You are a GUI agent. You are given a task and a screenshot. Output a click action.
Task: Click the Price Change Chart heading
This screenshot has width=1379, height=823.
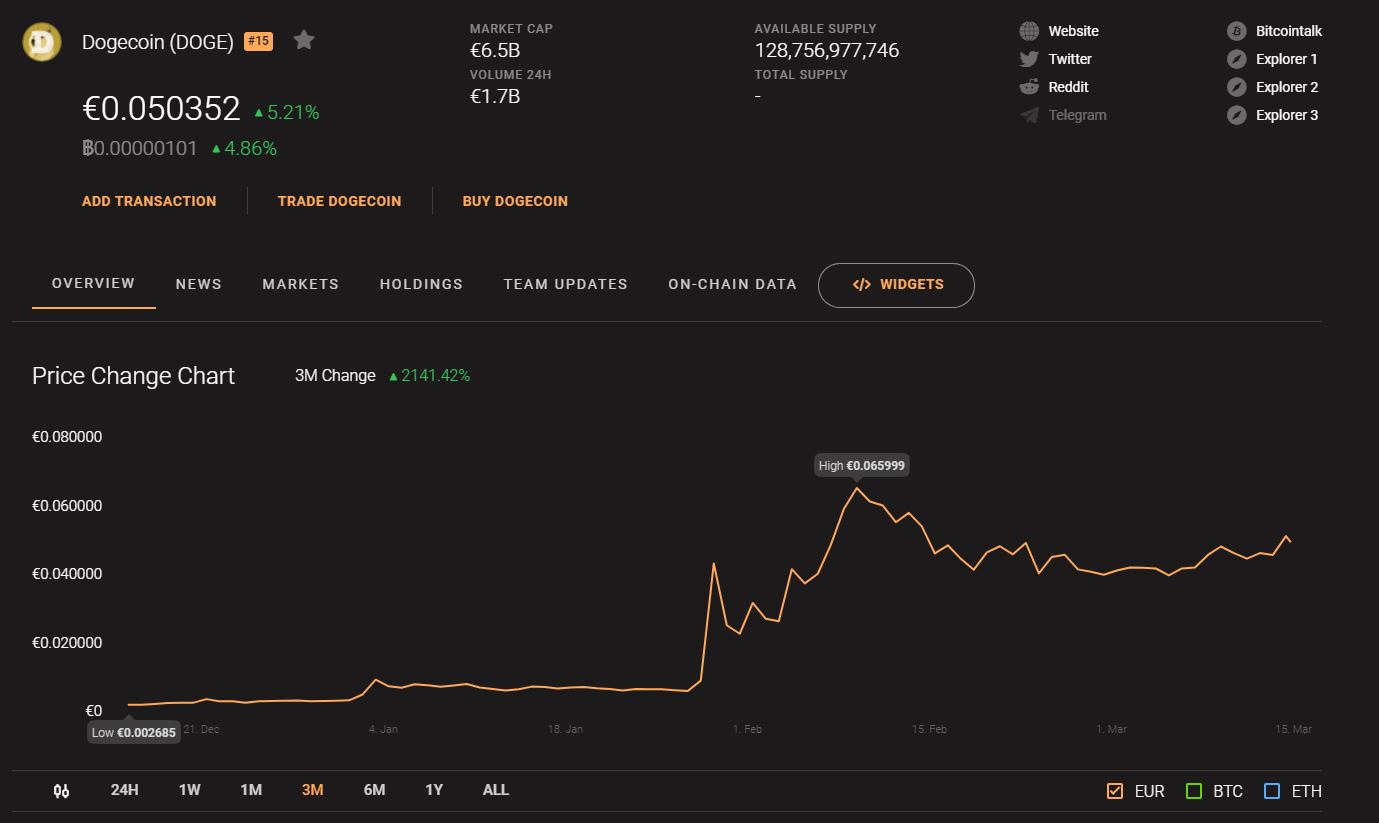(134, 376)
